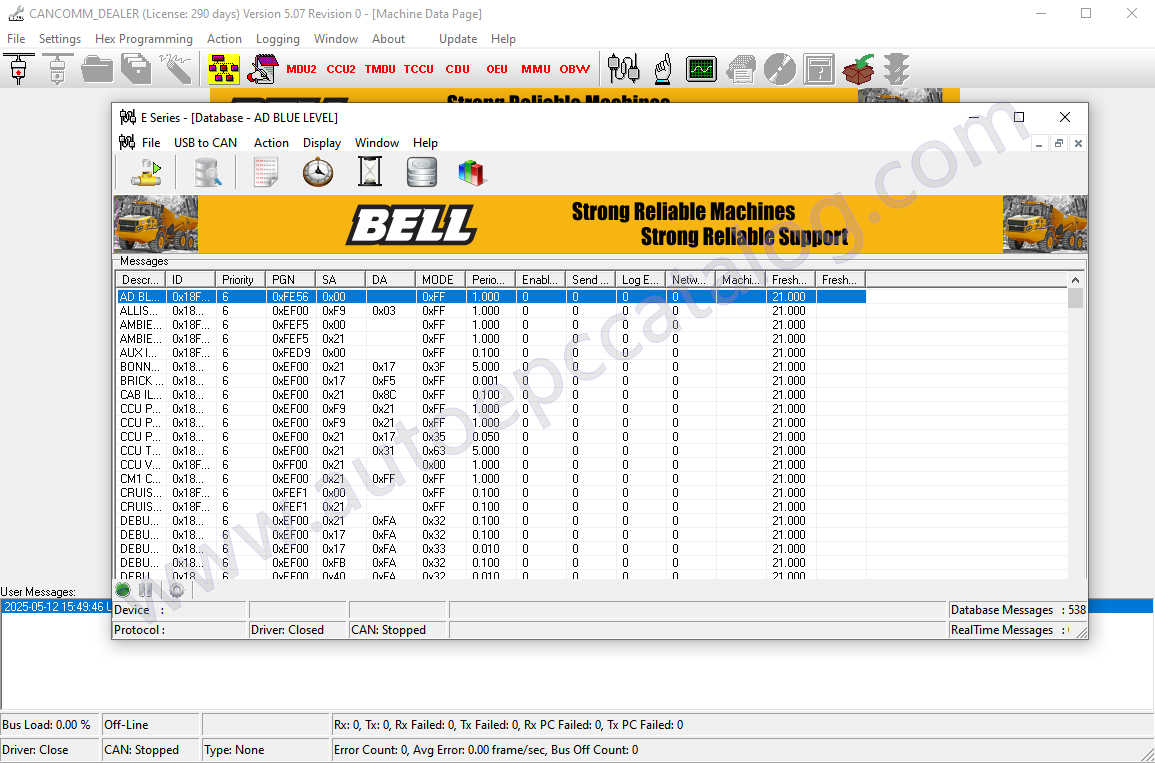The width and height of the screenshot is (1155, 763).
Task: Click the gear icon below message list
Action: pos(176,590)
